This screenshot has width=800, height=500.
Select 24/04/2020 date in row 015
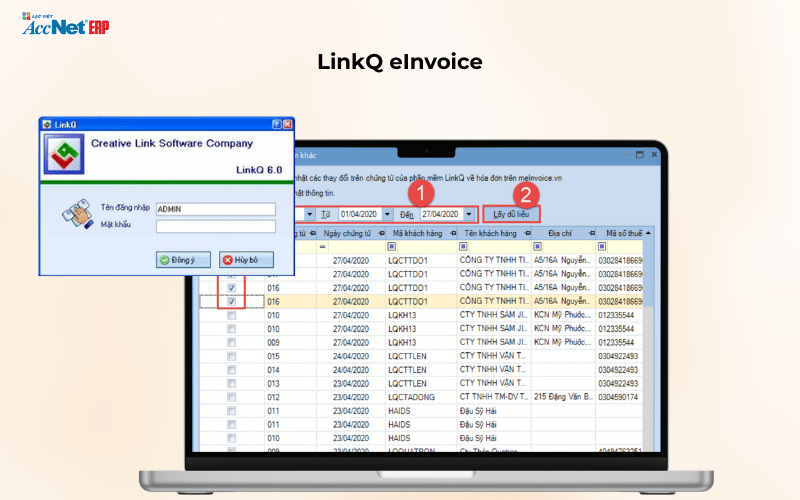point(351,356)
